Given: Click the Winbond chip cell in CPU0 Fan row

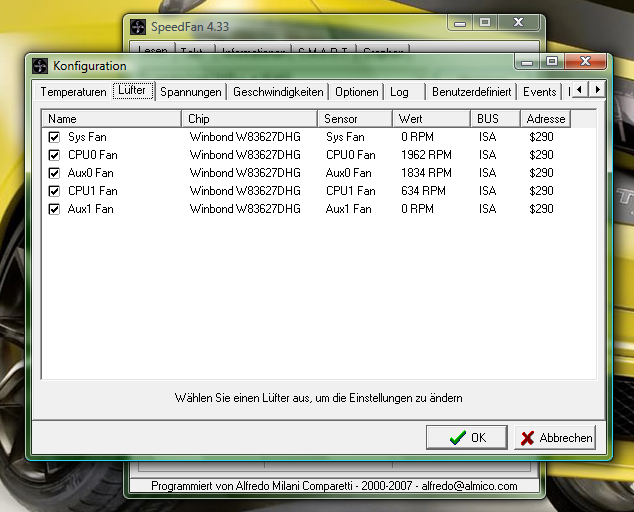Looking at the screenshot, I should coord(245,155).
